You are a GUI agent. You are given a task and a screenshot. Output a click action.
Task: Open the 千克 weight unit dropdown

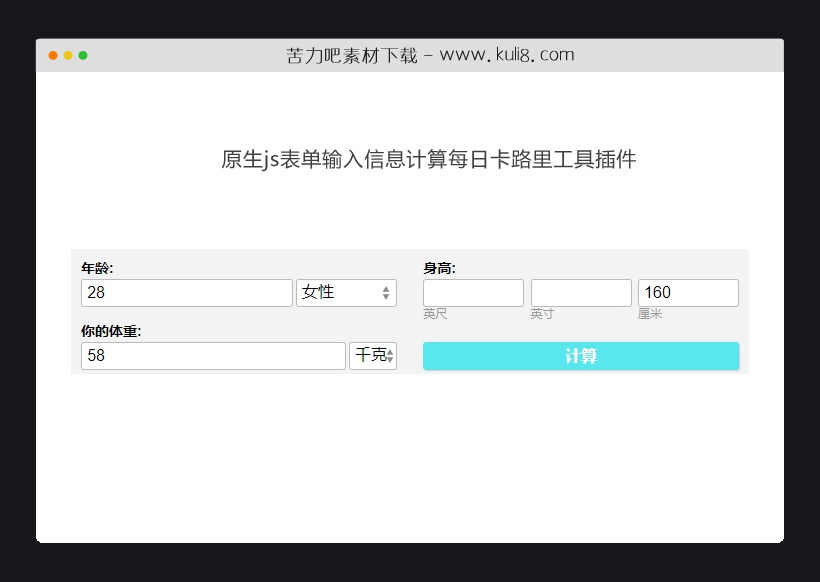click(x=368, y=355)
